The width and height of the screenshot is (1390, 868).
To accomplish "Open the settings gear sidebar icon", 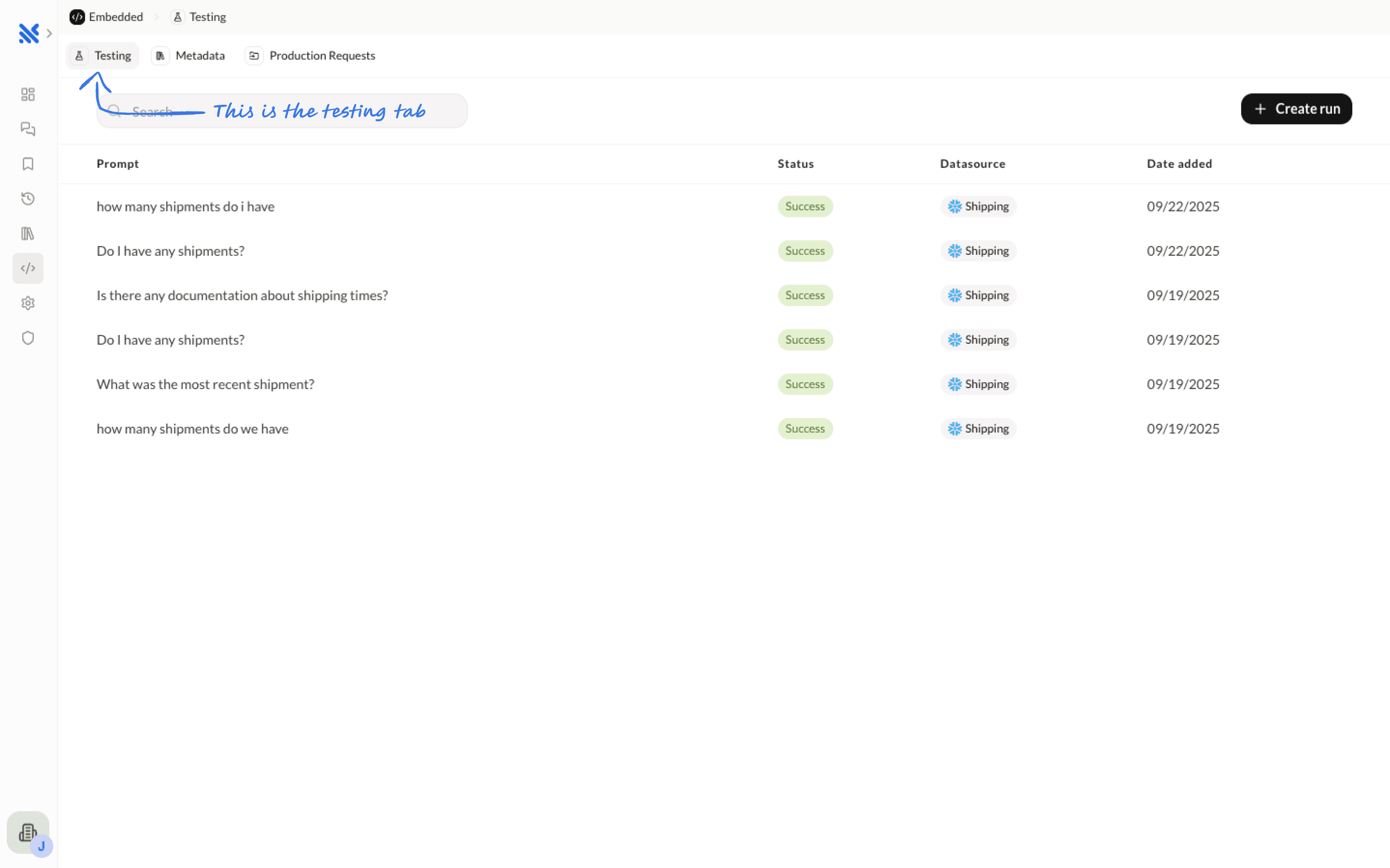I will click(28, 303).
